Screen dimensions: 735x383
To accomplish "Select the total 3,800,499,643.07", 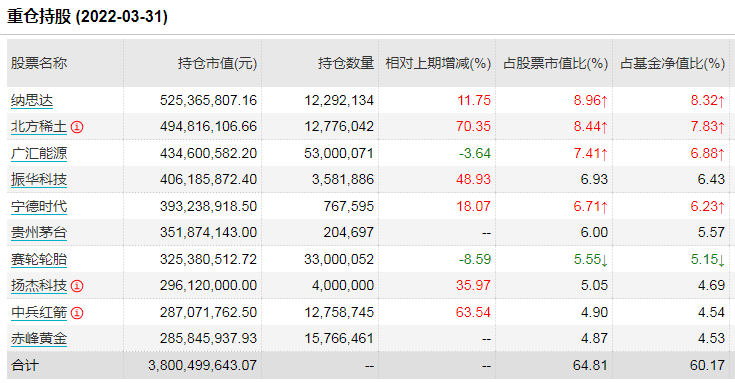I will point(202,365).
